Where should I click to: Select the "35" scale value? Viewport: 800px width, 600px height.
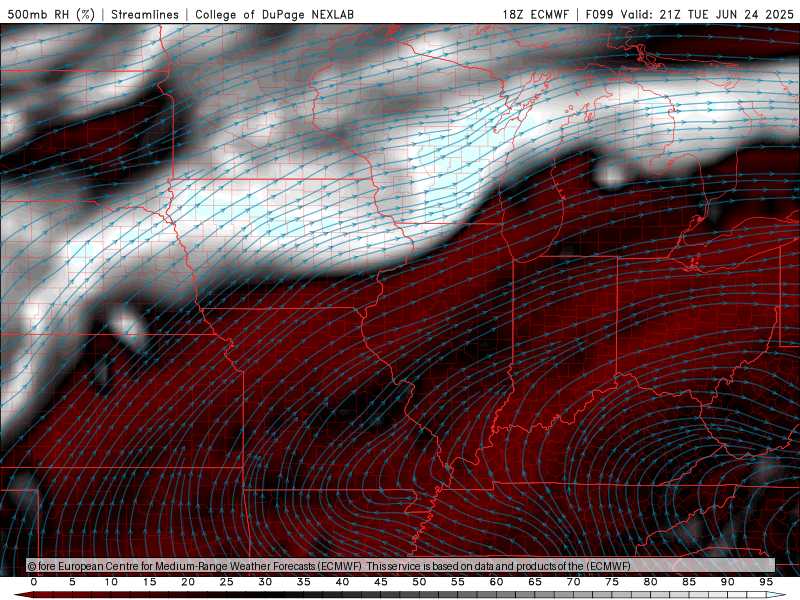pyautogui.click(x=304, y=582)
